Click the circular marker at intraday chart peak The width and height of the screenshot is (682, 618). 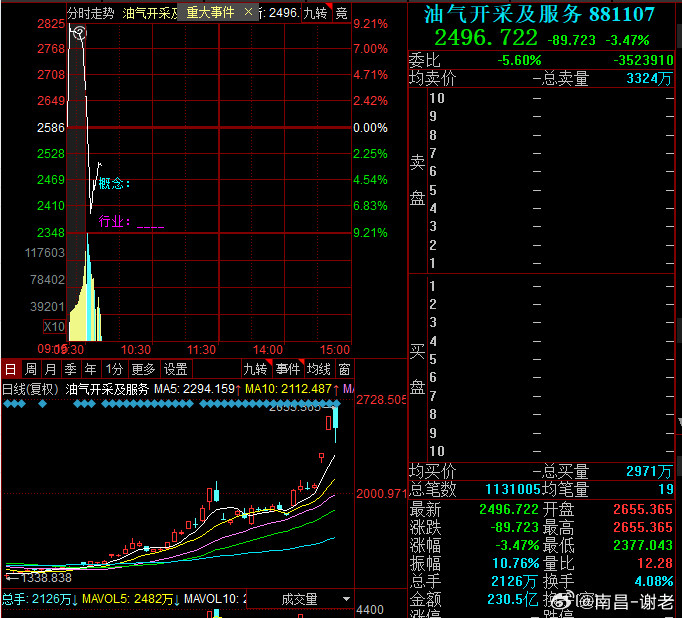79,34
